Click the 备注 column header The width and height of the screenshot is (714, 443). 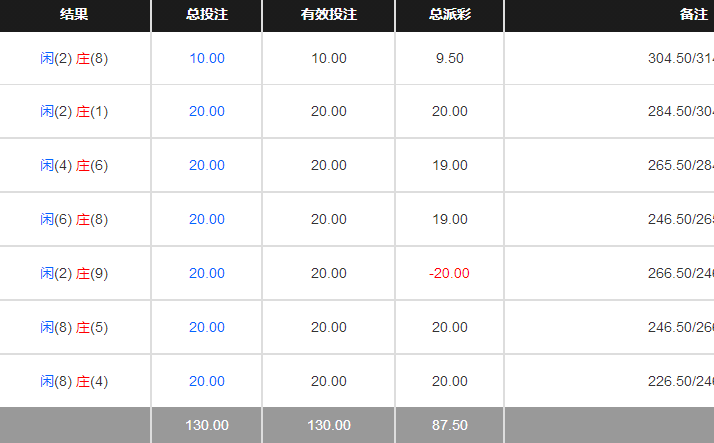pyautogui.click(x=693, y=15)
